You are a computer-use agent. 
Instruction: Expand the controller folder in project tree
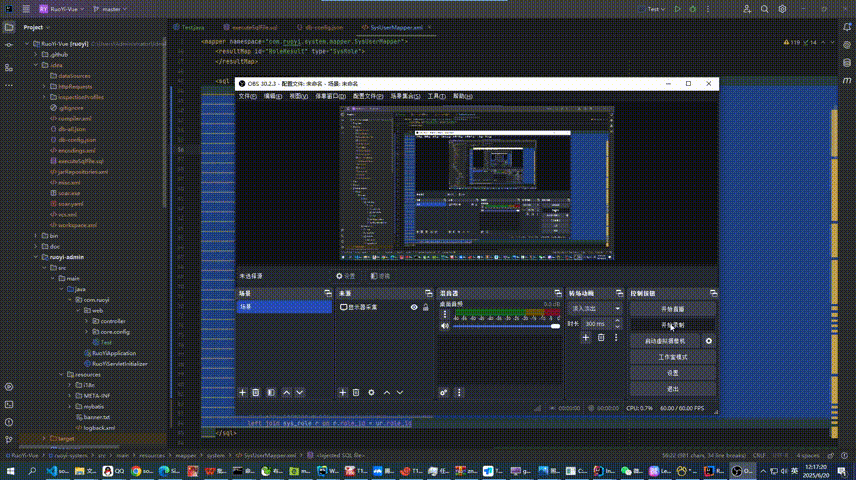click(x=85, y=321)
